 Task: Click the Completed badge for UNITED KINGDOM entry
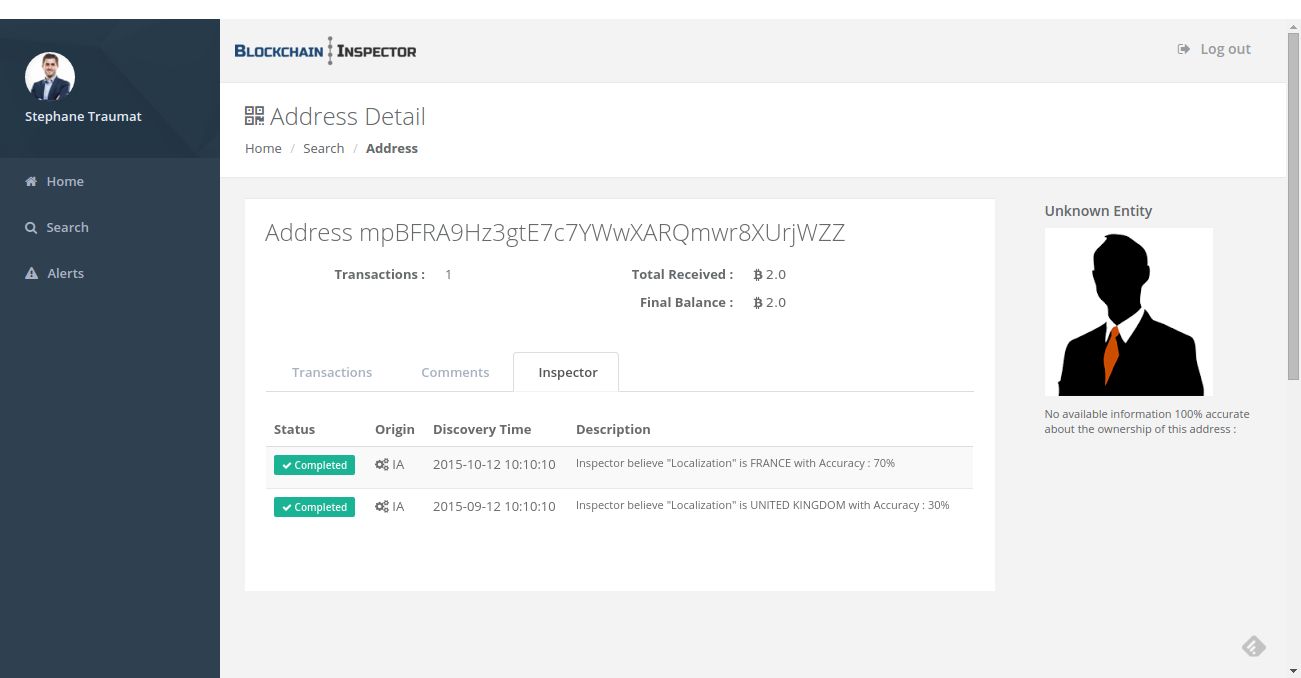[x=314, y=507]
